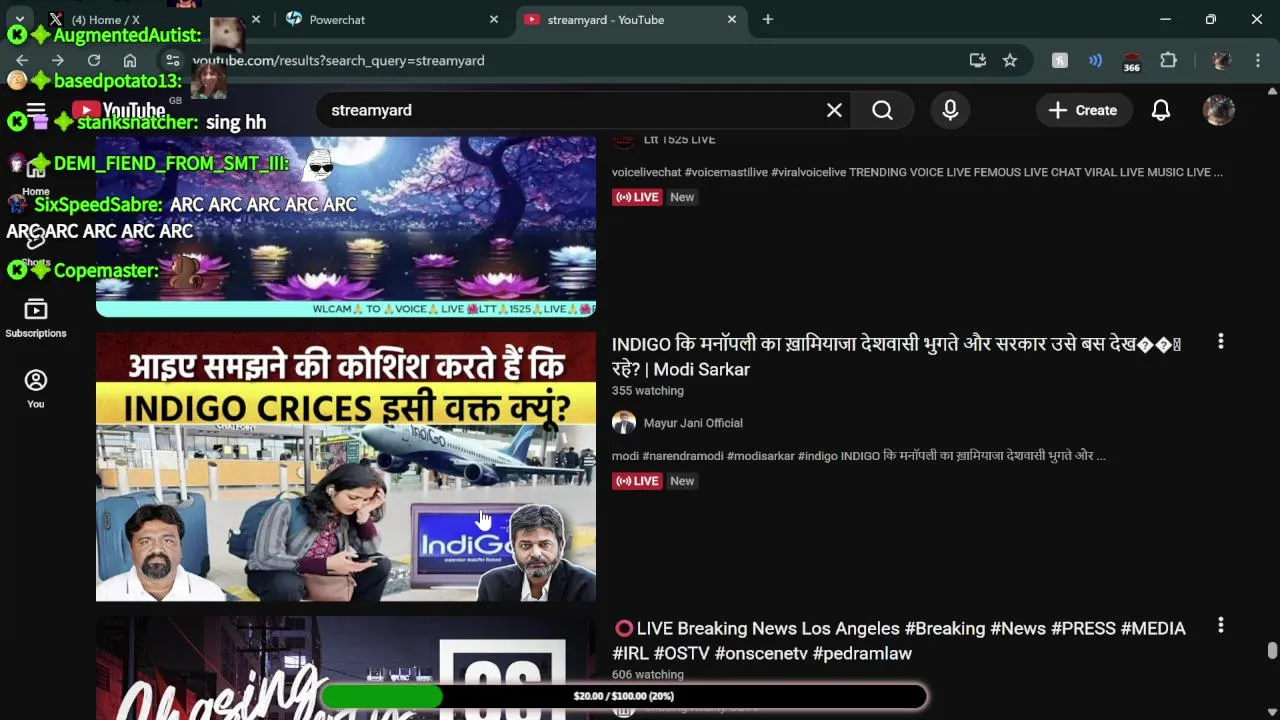This screenshot has height=720, width=1280.
Task: Click the LIVE badge under voicelivechat description
Action: 638,197
